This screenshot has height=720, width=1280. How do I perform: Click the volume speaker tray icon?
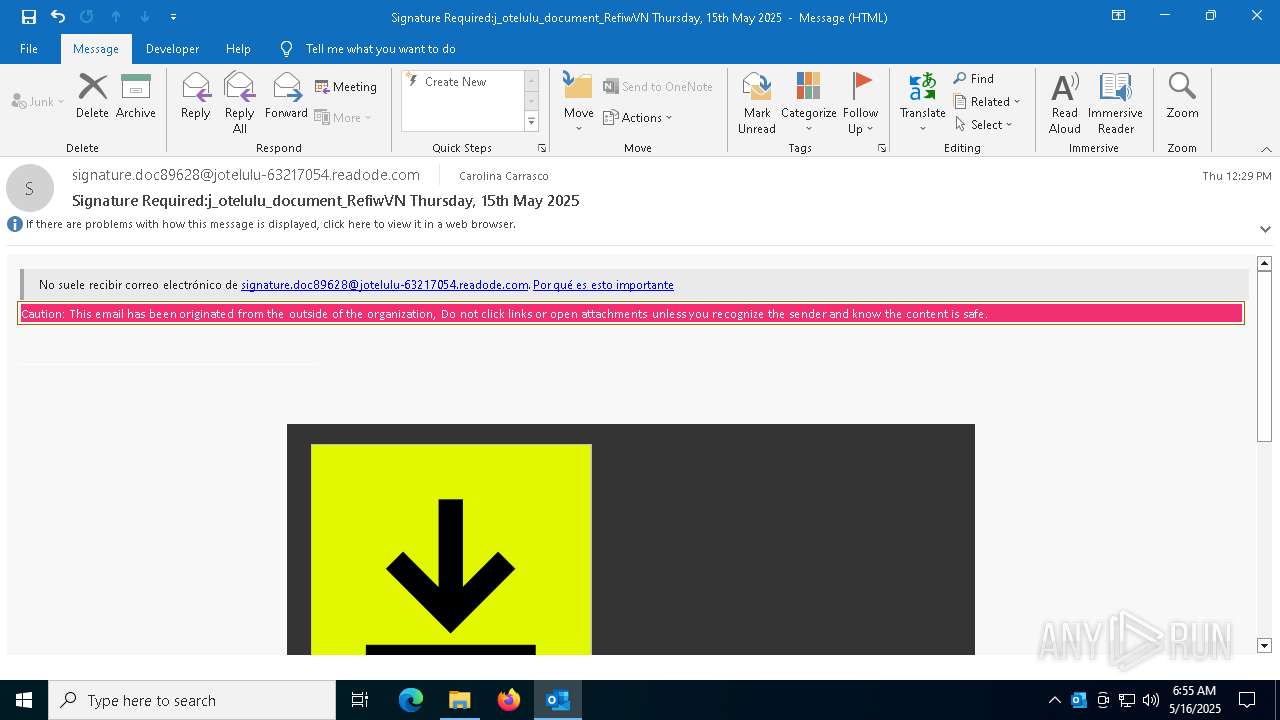(x=1151, y=700)
